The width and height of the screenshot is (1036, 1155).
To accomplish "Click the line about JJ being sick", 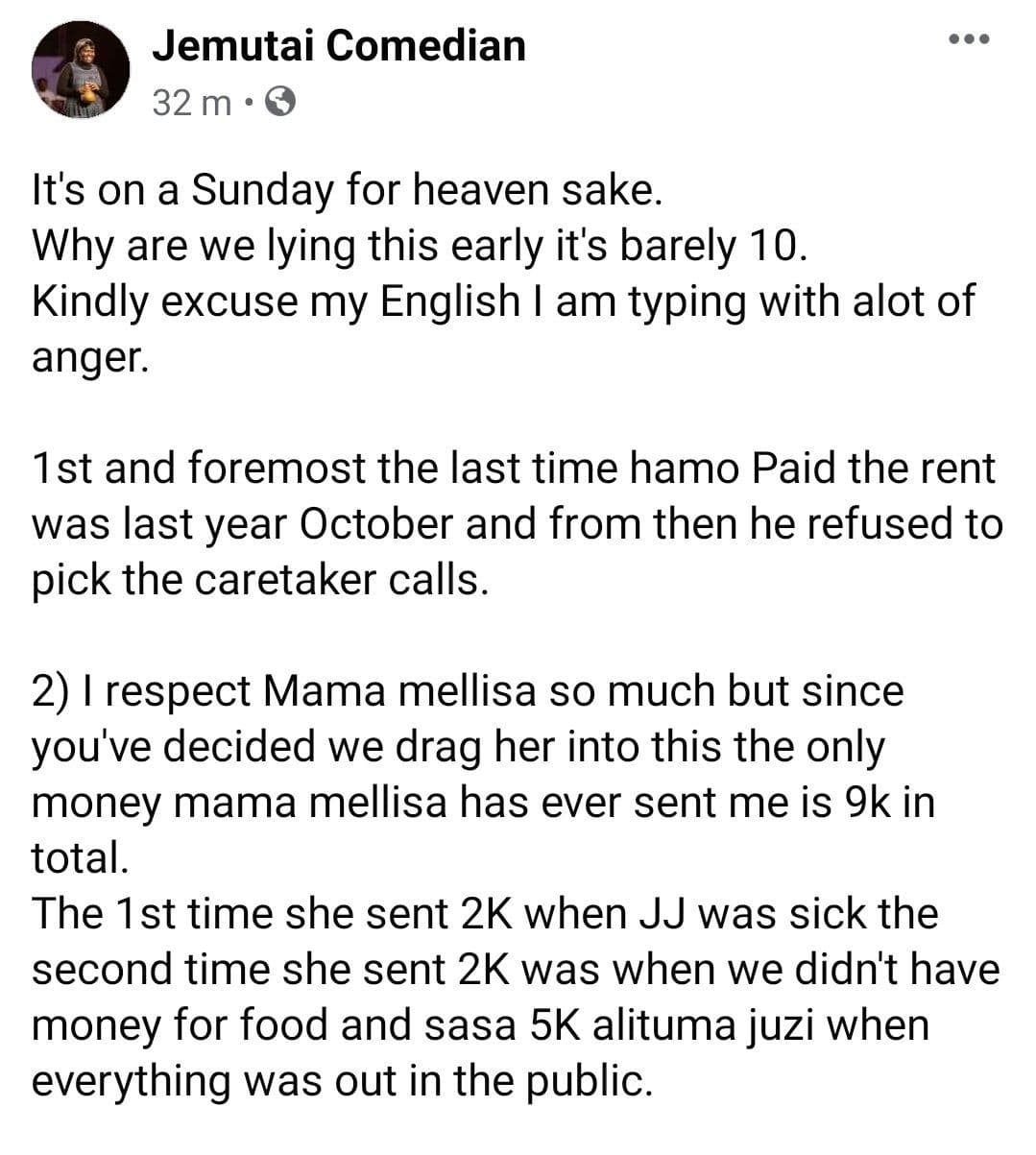I will tap(485, 913).
